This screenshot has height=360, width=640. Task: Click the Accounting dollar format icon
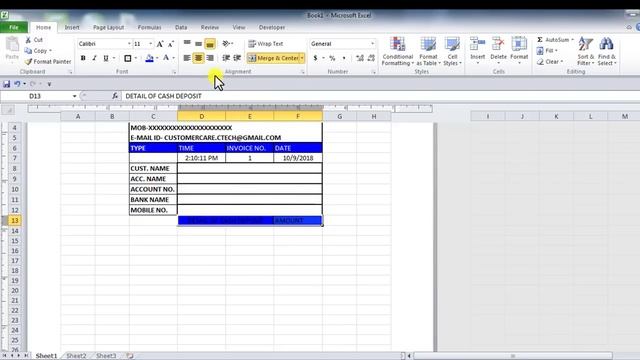pyautogui.click(x=315, y=58)
